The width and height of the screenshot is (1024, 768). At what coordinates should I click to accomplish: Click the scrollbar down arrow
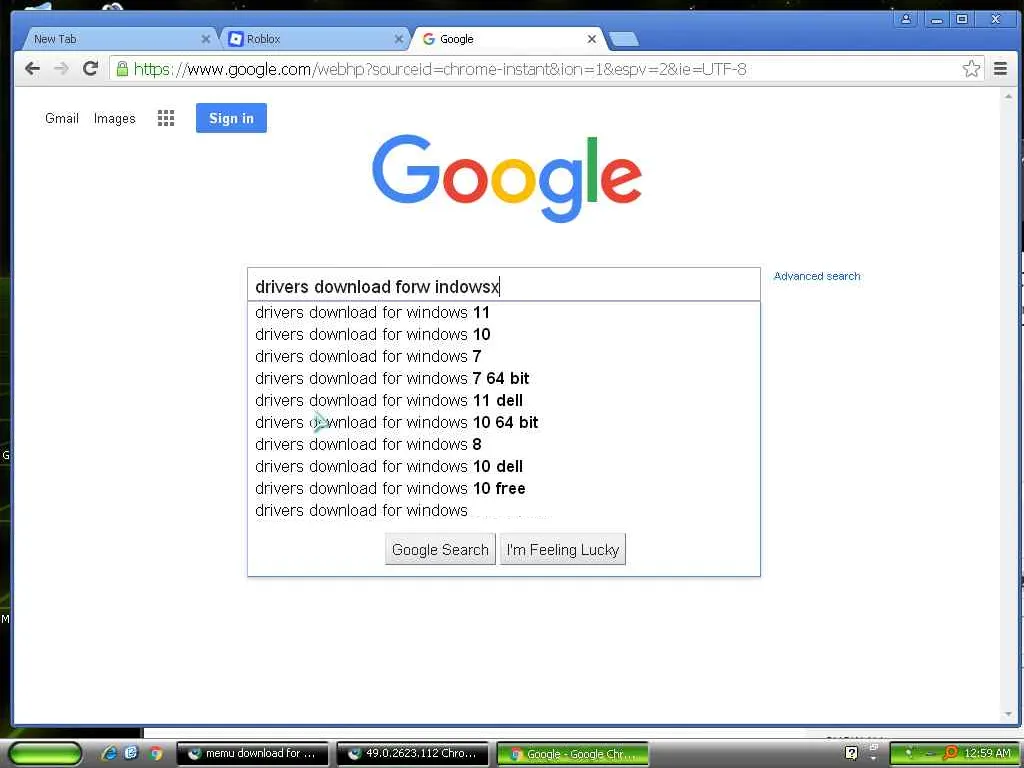coord(1008,714)
